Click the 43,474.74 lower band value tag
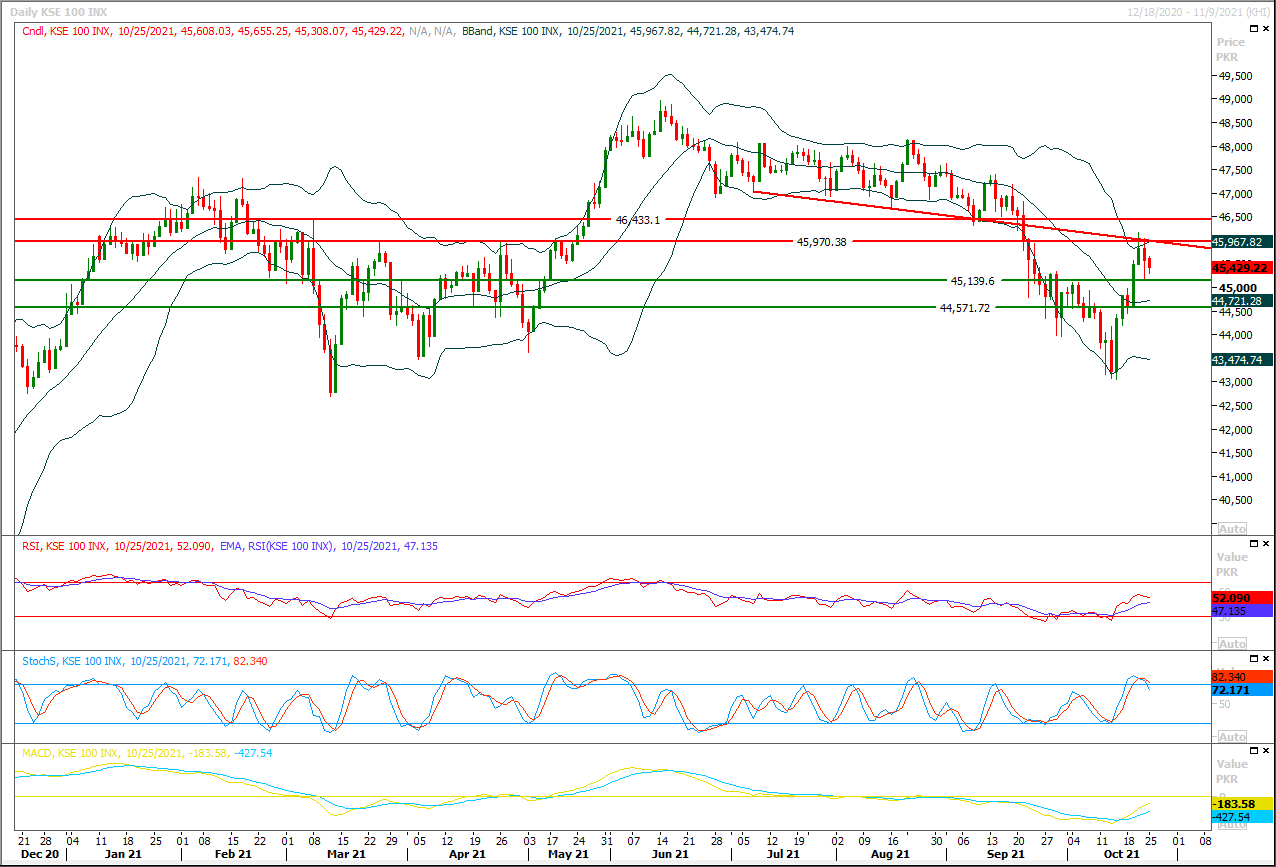Image resolution: width=1276 pixels, height=867 pixels. coord(1241,360)
